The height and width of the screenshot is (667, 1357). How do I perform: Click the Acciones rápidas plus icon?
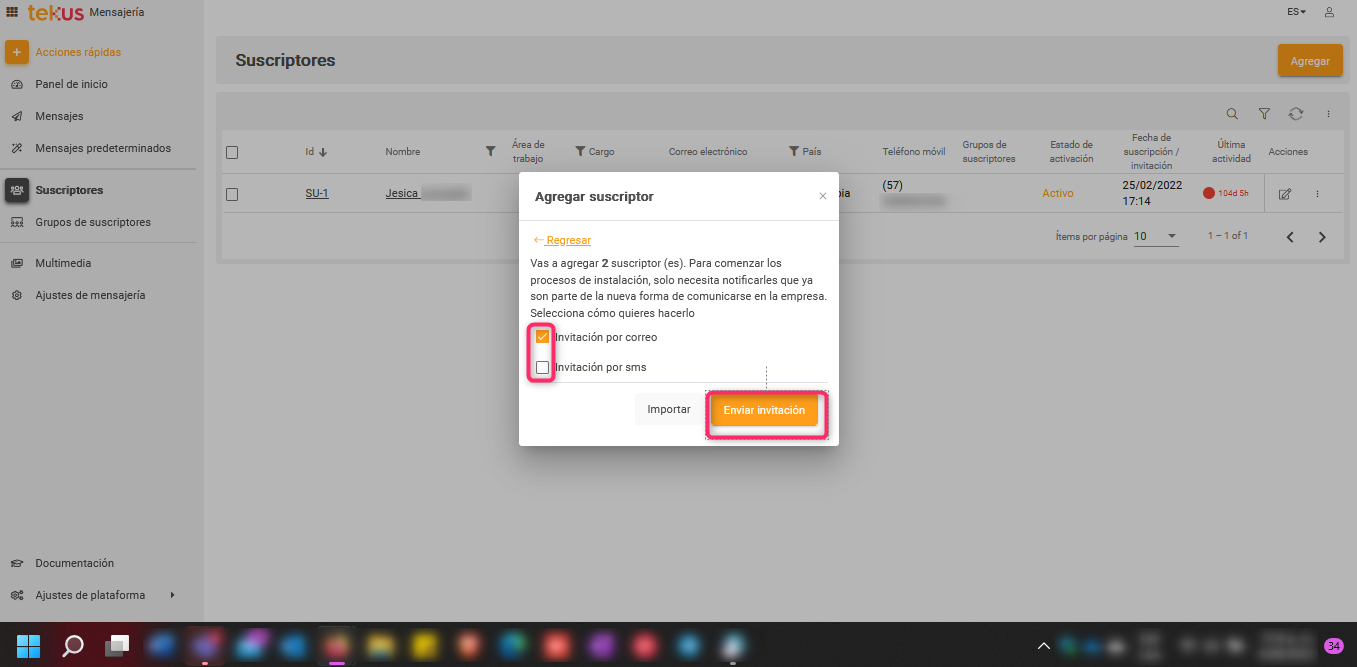coord(17,52)
